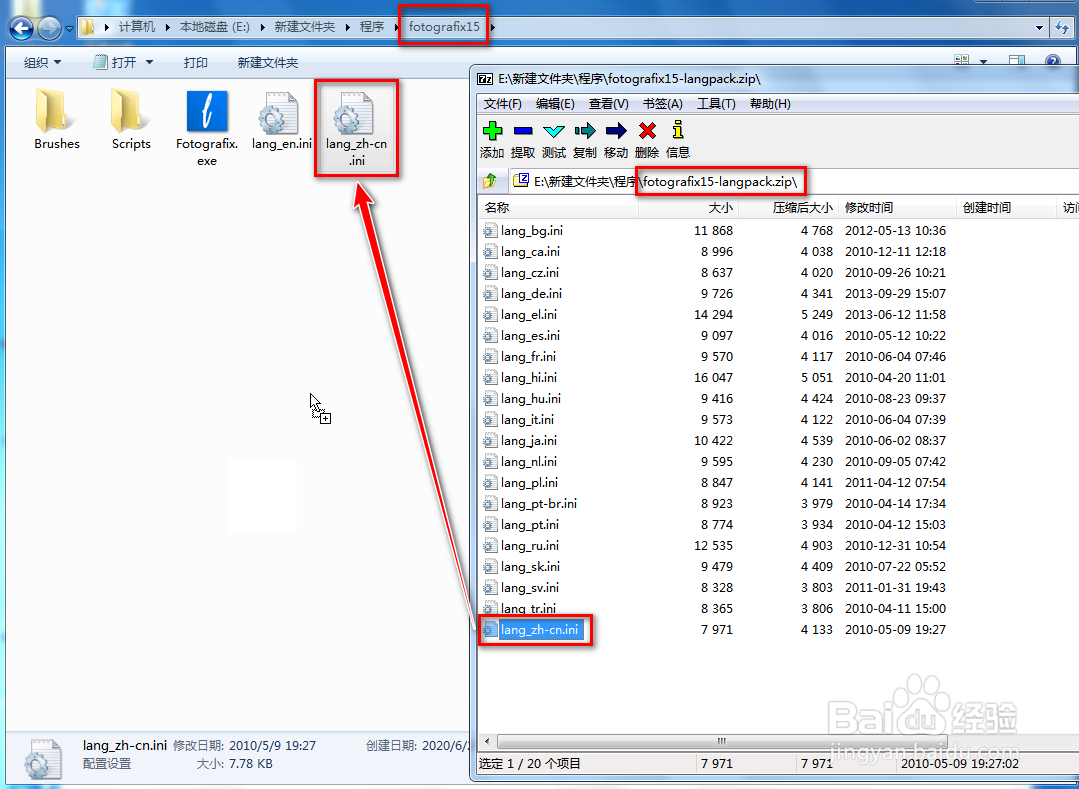Screen dimensions: 1079x789
Task: Go up one folder level in 7-Zip
Action: 490,181
